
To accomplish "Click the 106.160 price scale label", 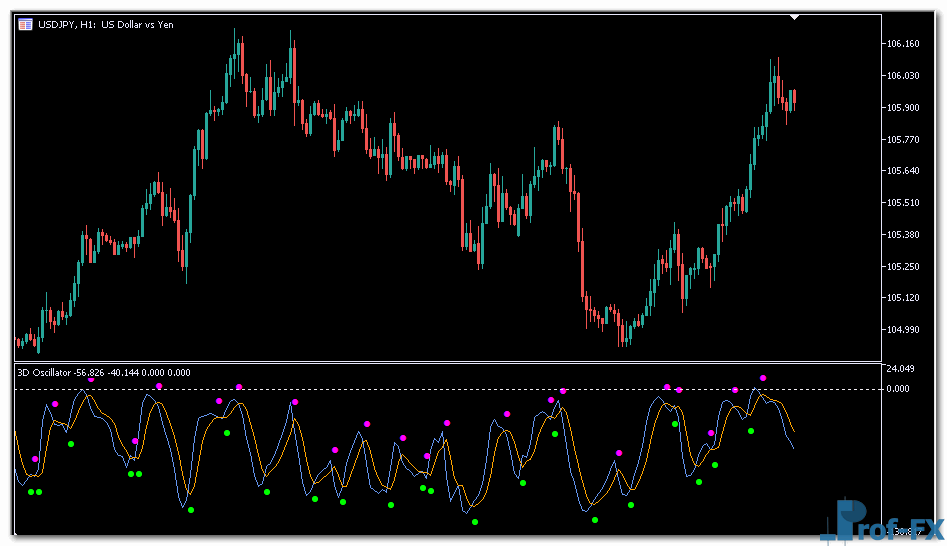I will [903, 44].
